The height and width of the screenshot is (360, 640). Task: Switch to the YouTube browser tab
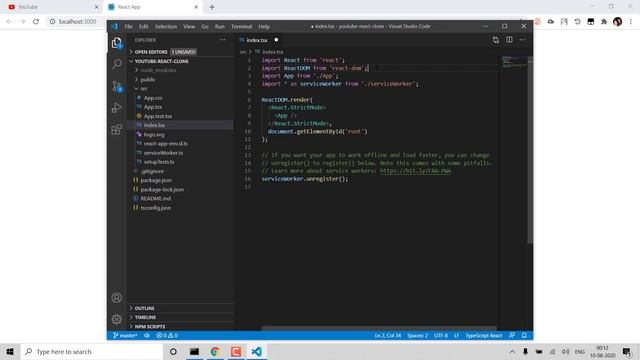point(52,7)
